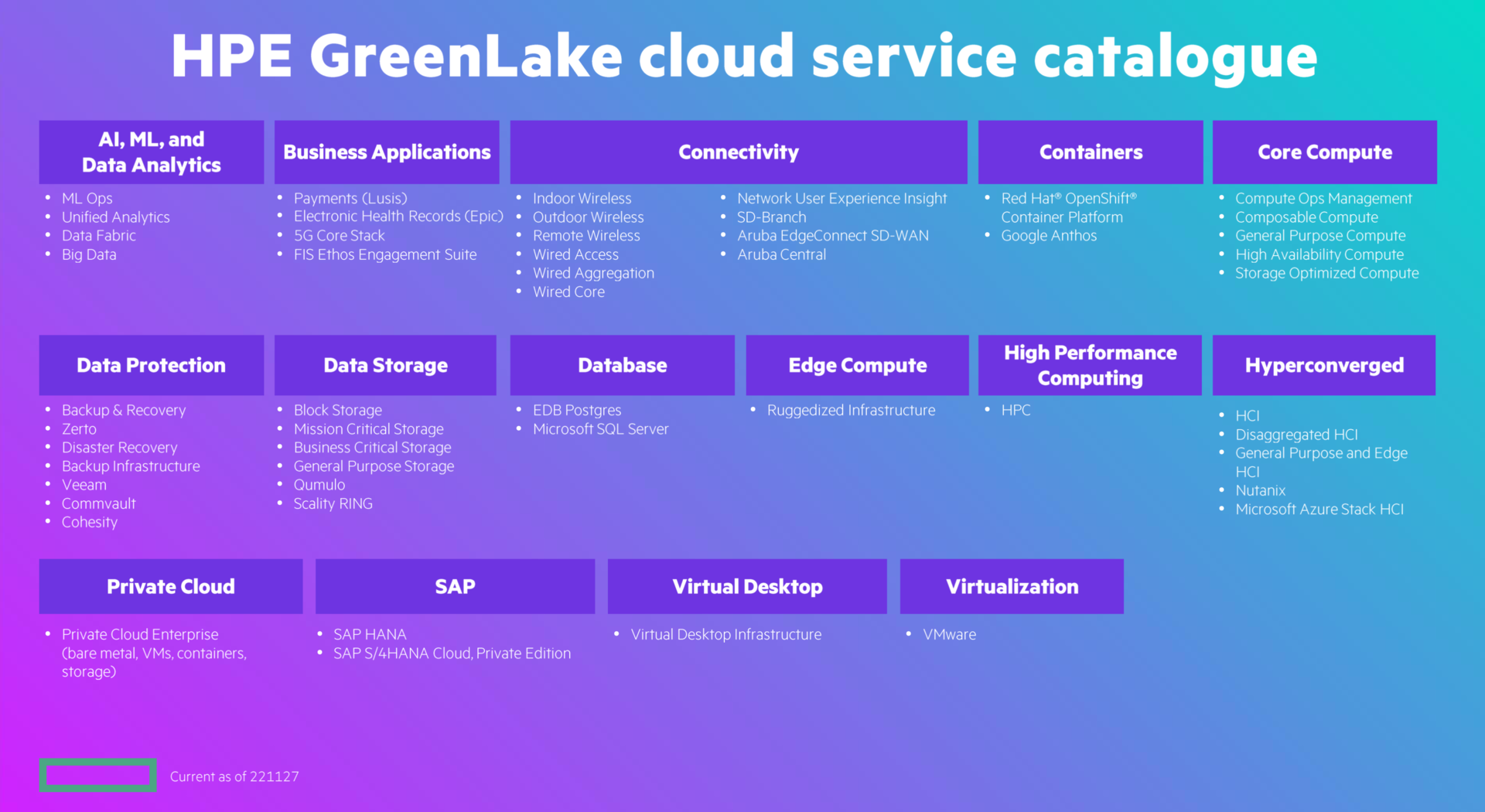Select 'Electronic Health Records (Epic)'
This screenshot has height=812, width=1485.
398,217
